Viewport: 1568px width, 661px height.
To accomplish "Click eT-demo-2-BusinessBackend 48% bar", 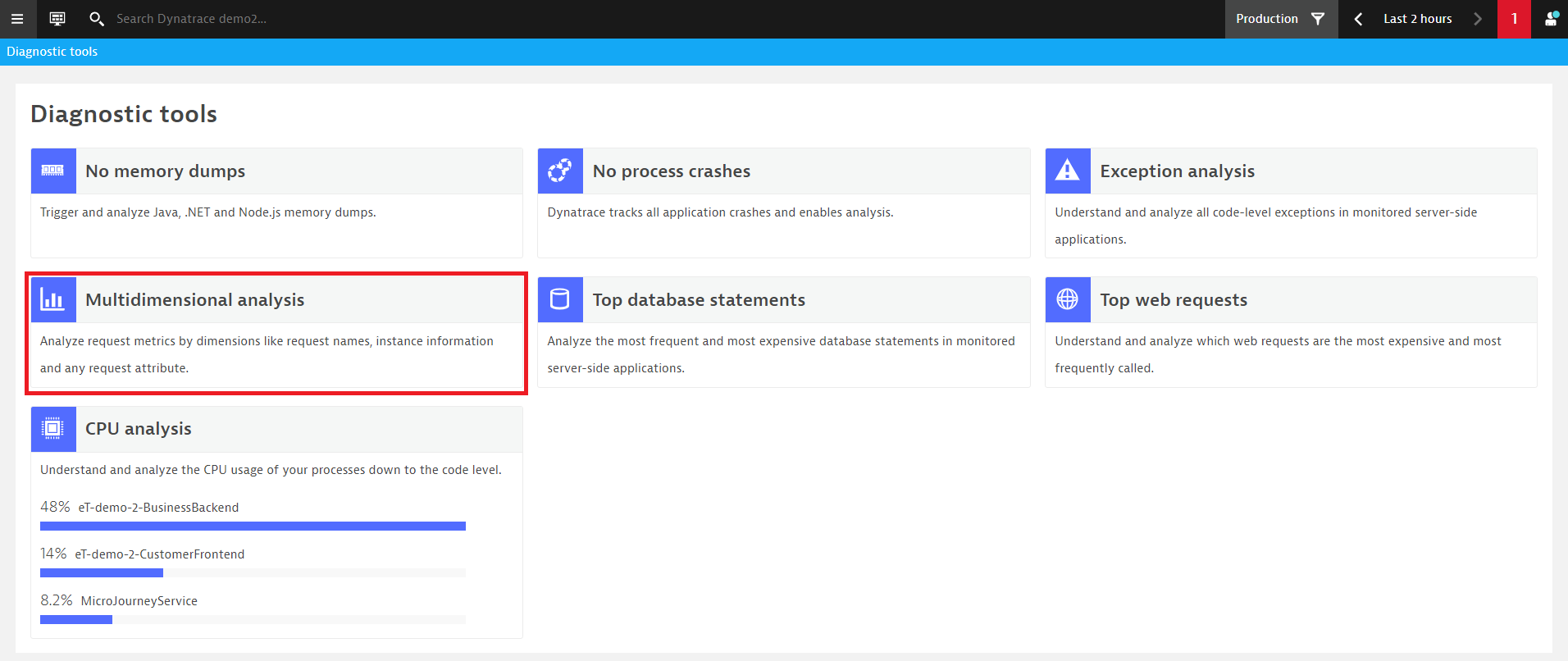I will pos(253,527).
